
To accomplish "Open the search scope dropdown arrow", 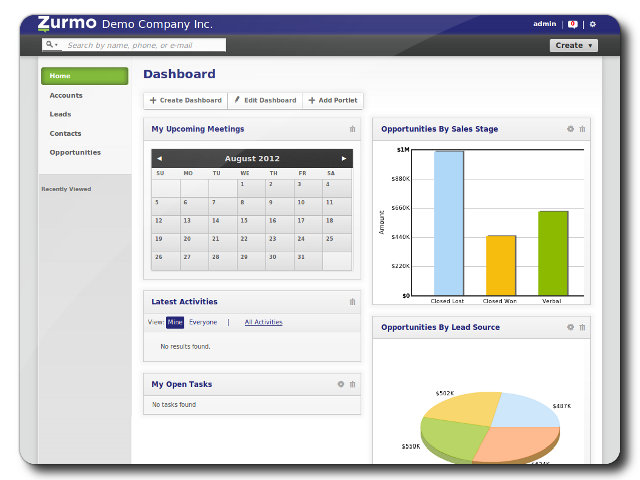I will pos(51,45).
